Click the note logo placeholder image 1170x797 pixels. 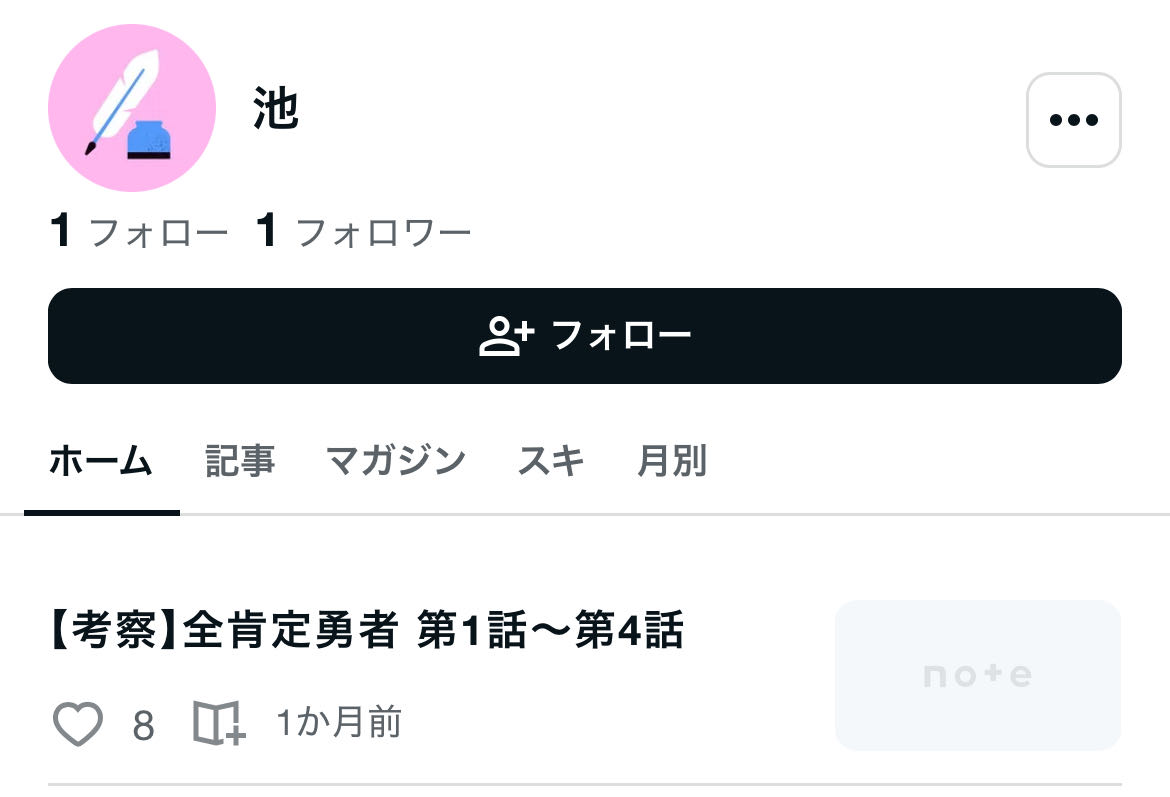click(x=977, y=675)
